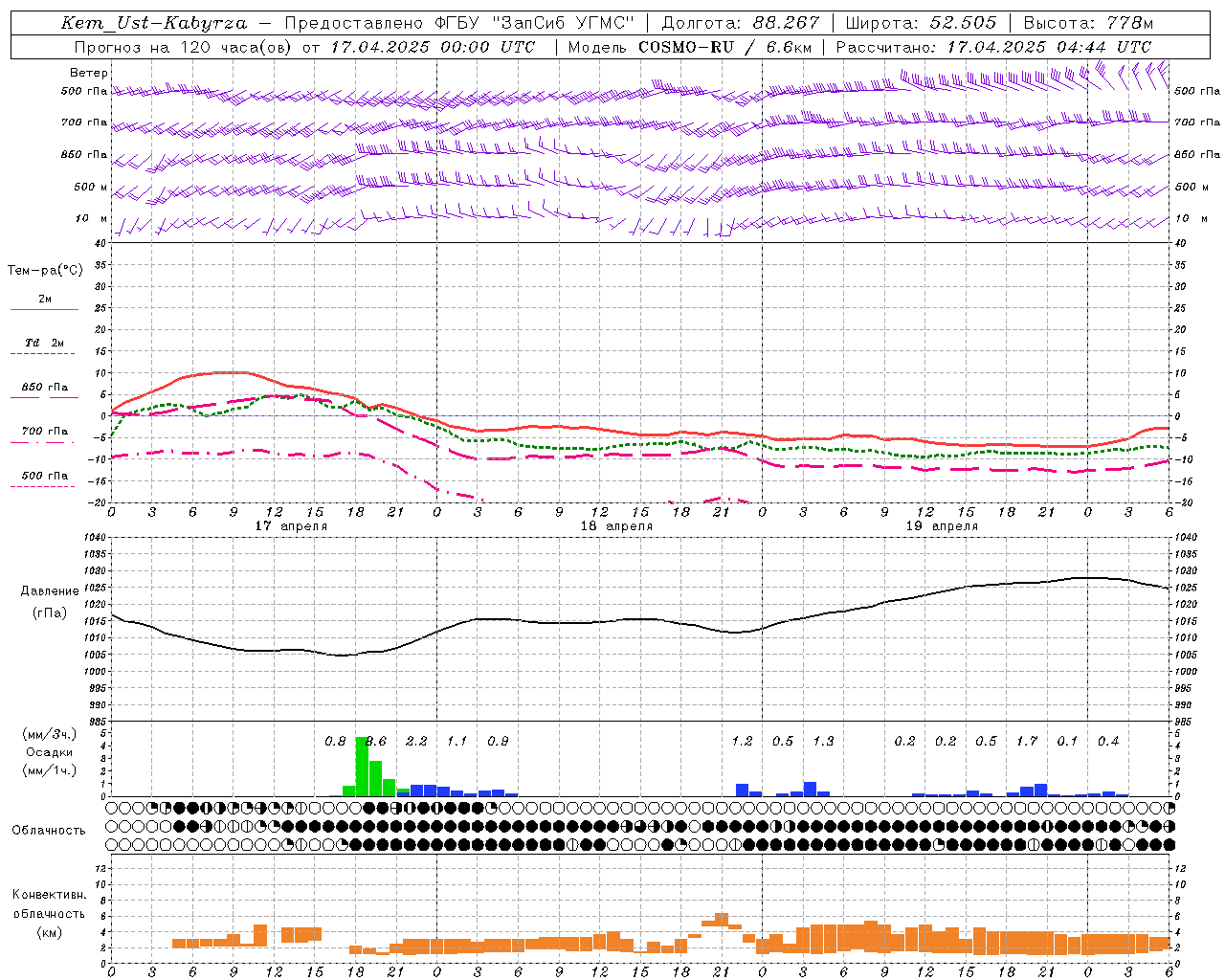Click the left 10 м wind level label
The height and width of the screenshot is (980, 1225).
(92, 218)
